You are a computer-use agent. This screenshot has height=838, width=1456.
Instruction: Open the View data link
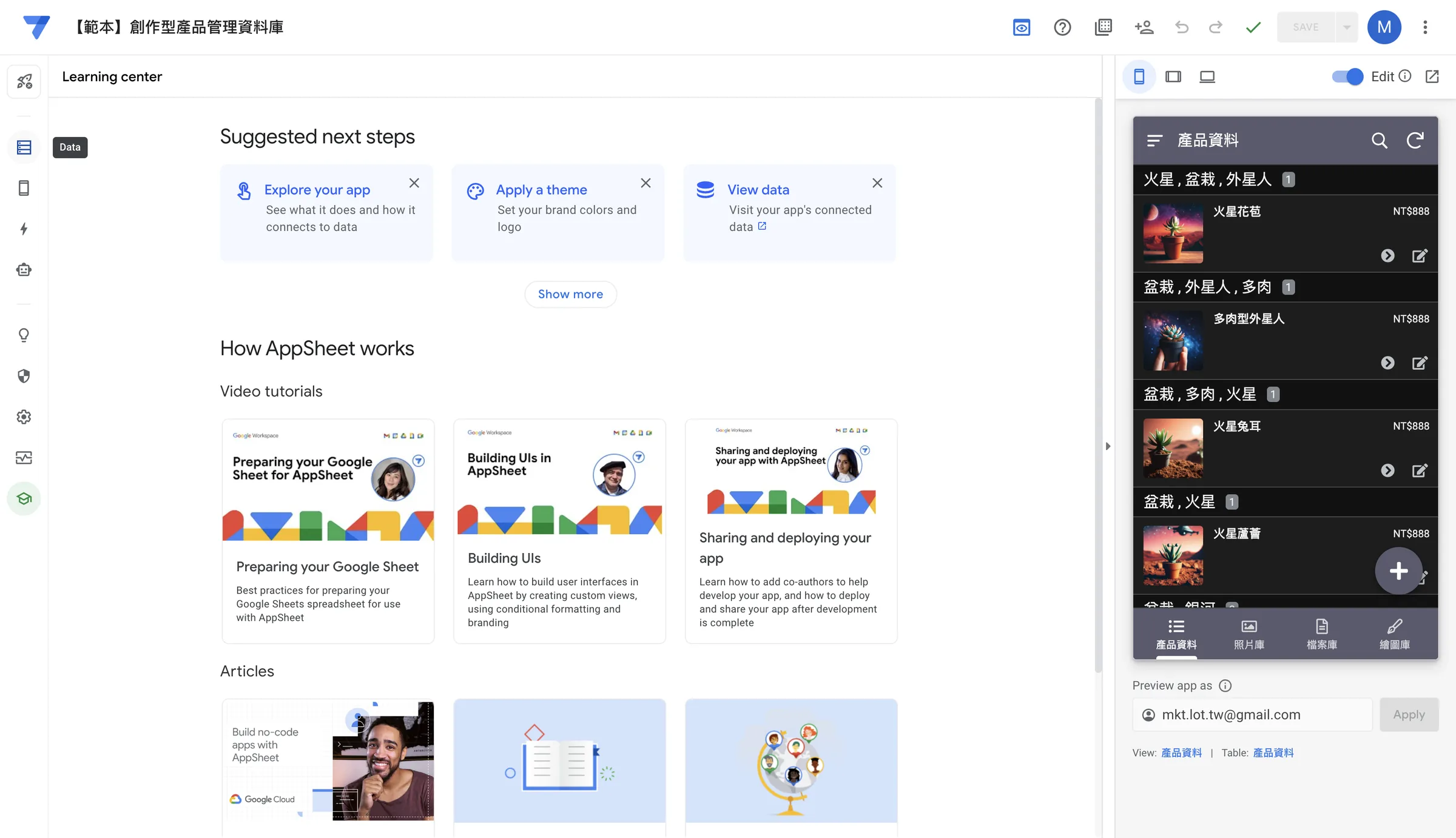coord(758,190)
